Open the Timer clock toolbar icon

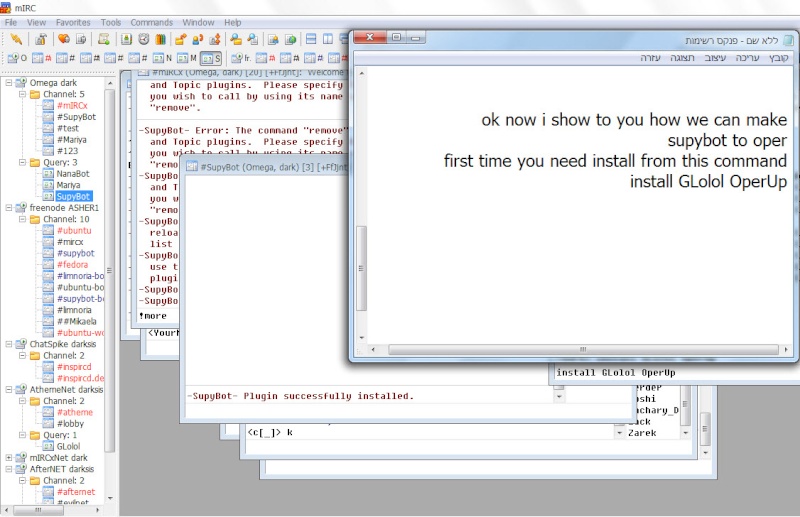click(144, 39)
